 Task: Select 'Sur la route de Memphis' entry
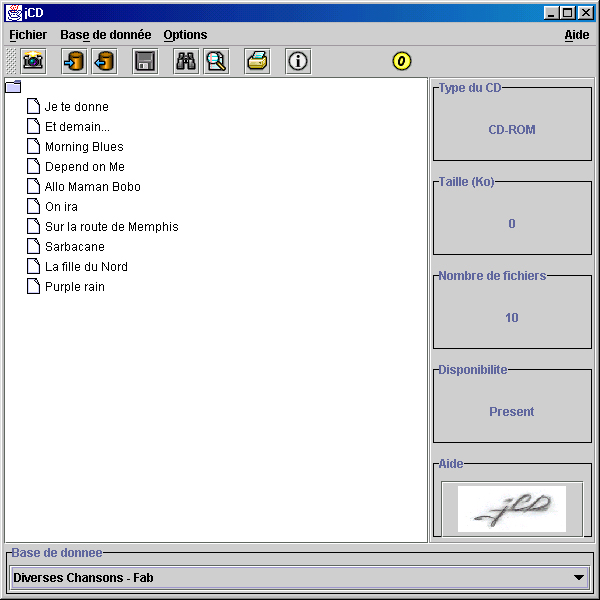pos(111,227)
